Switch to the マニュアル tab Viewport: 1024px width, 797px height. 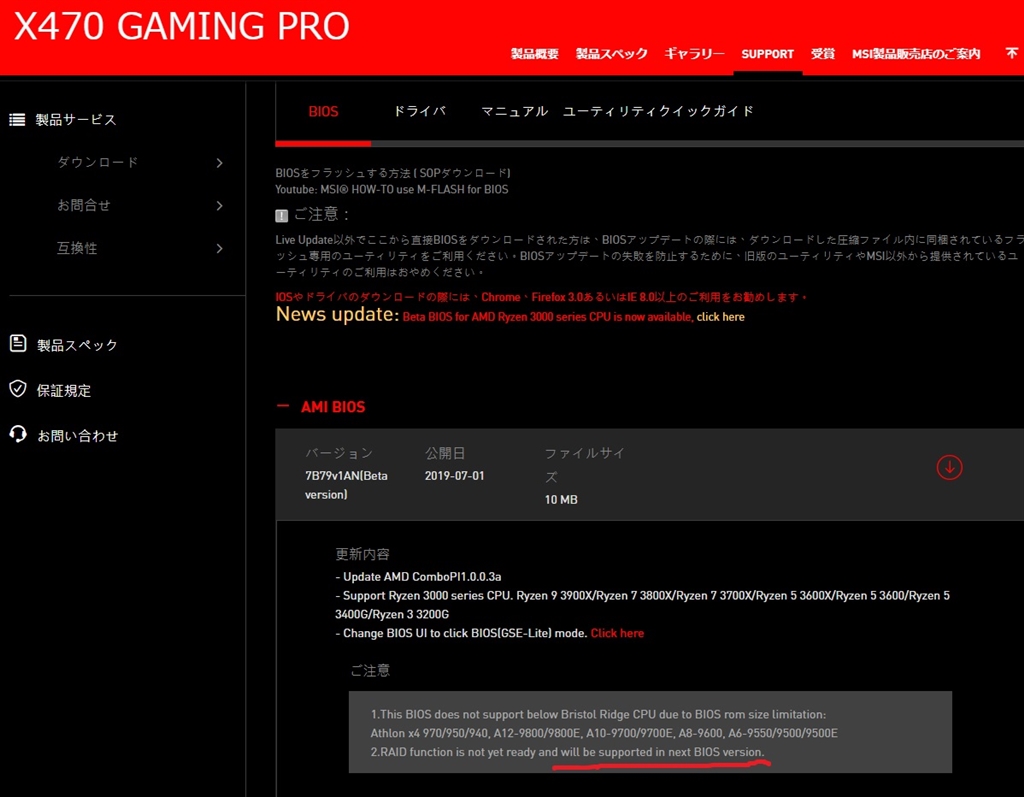pos(515,111)
